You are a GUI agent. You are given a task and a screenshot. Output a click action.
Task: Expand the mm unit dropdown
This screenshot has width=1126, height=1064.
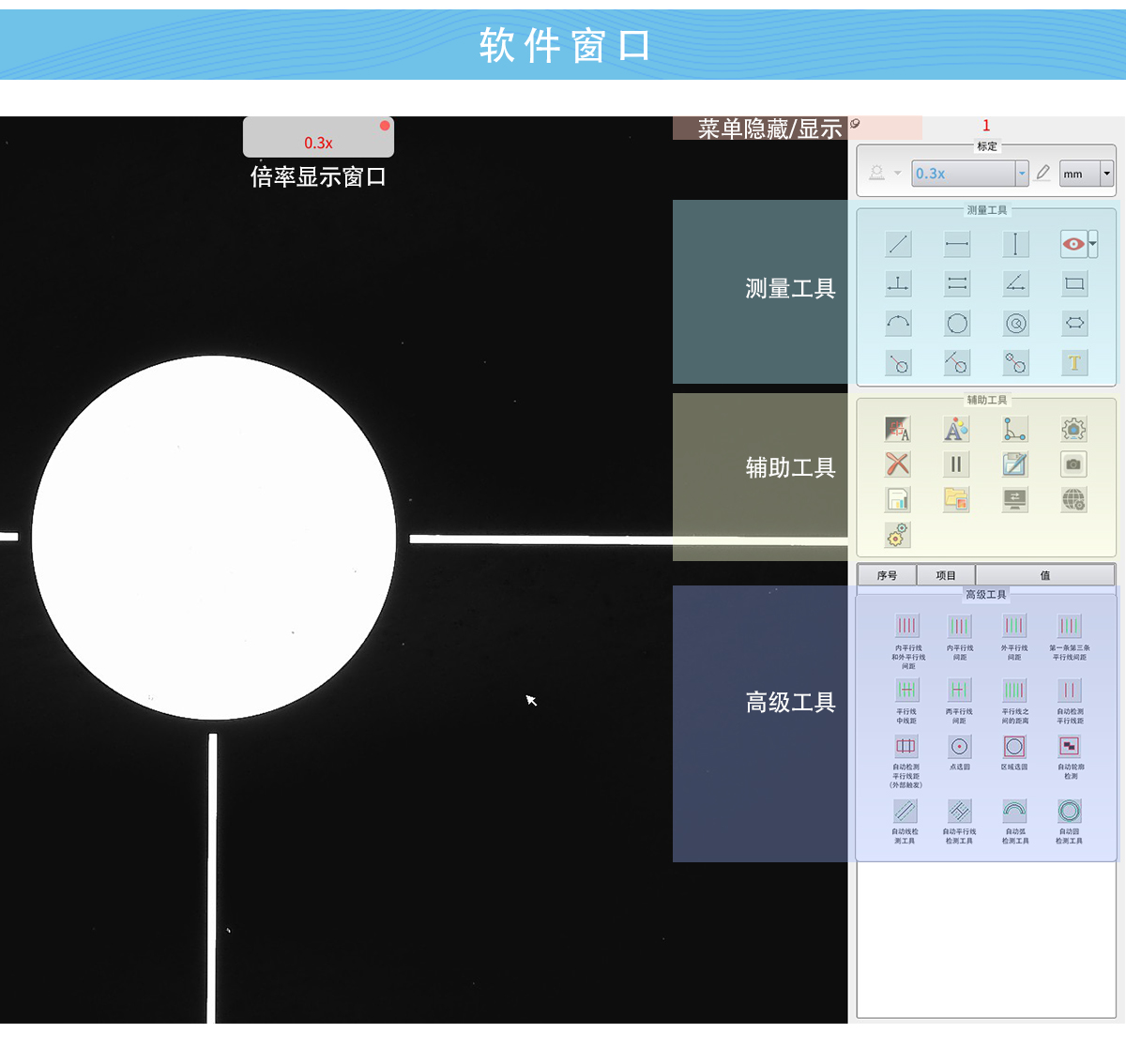(x=1106, y=174)
